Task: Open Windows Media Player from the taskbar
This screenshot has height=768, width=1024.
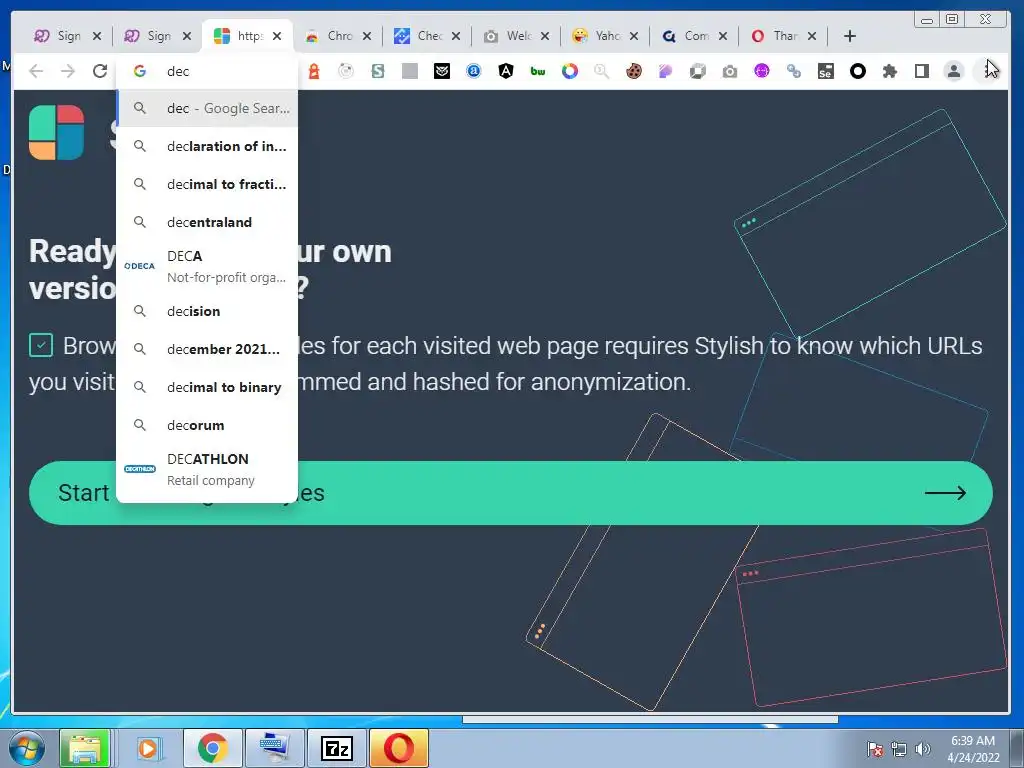Action: click(148, 748)
